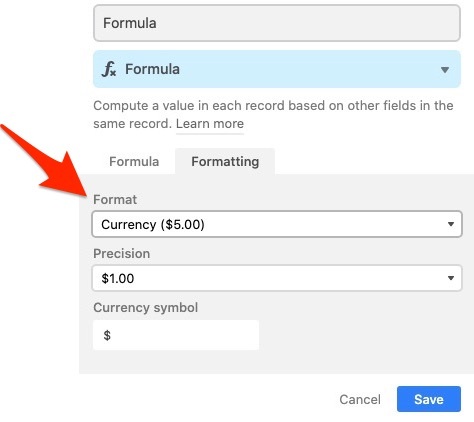Click the Precision dropdown's arrow
Image resolution: width=474 pixels, height=422 pixels.
451,278
